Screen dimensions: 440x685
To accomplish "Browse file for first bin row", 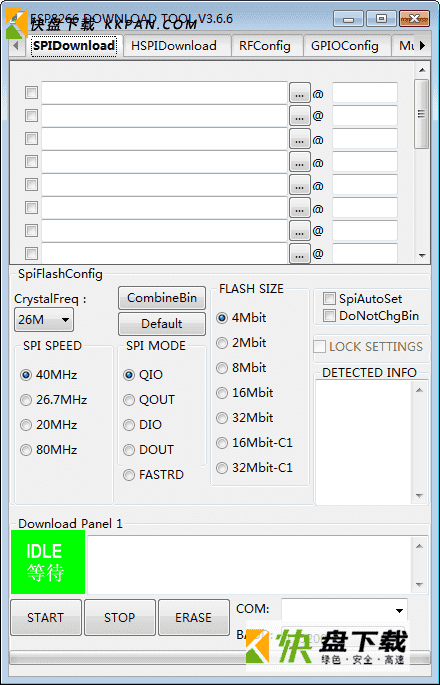I will tap(299, 93).
